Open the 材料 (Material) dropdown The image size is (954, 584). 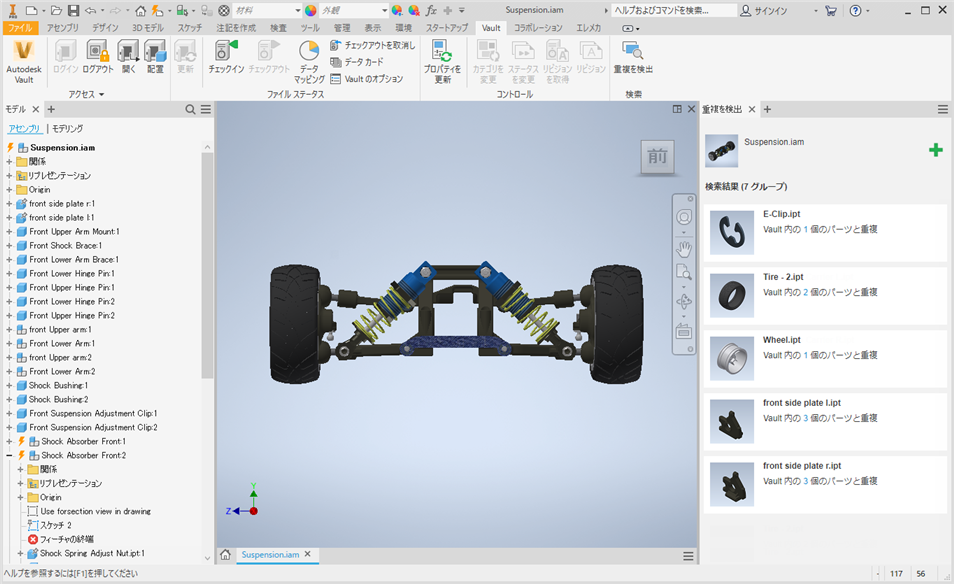pyautogui.click(x=298, y=10)
